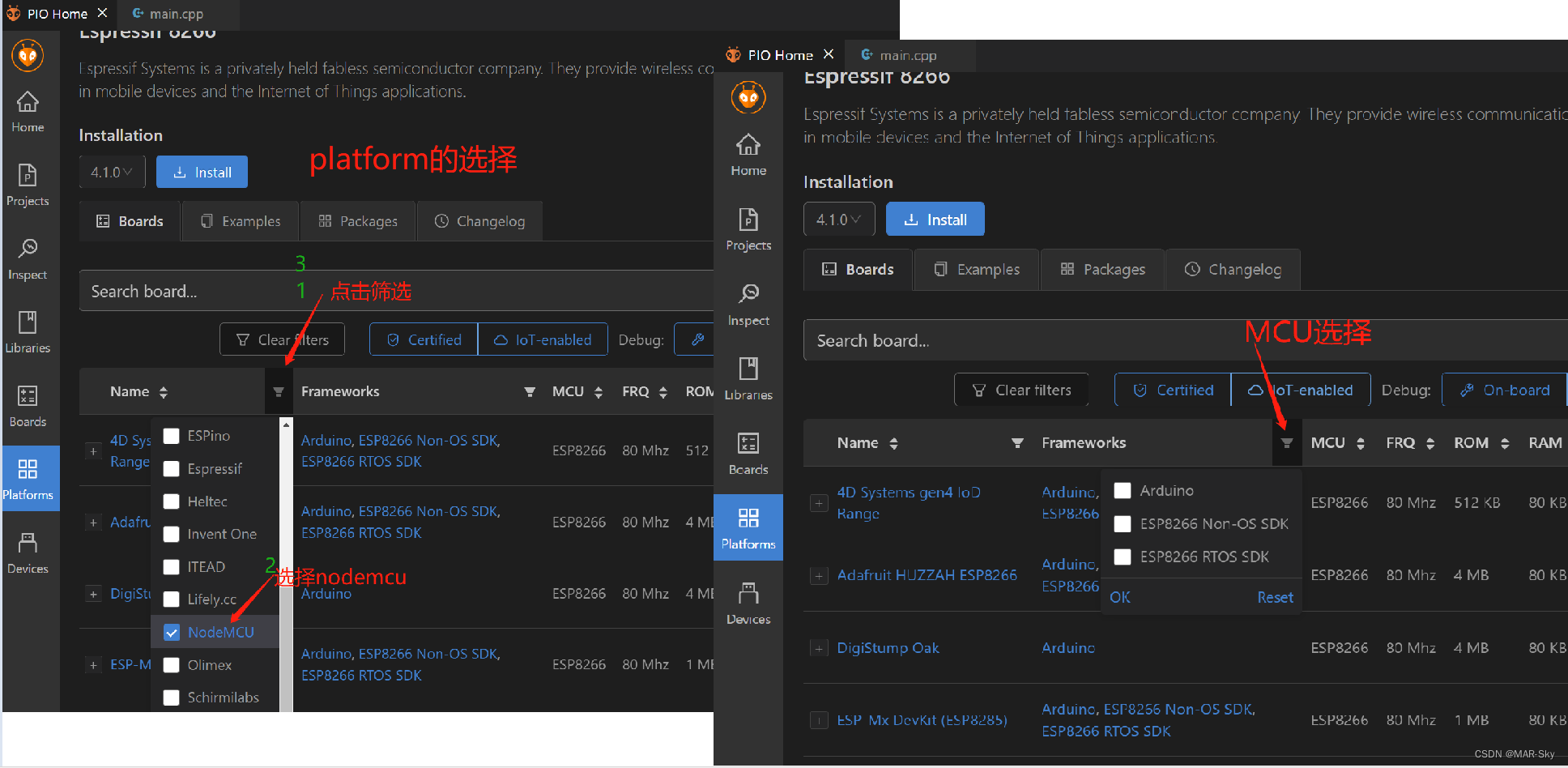Switch to Changelog tab in left window
The height and width of the screenshot is (768, 1568).
click(479, 221)
